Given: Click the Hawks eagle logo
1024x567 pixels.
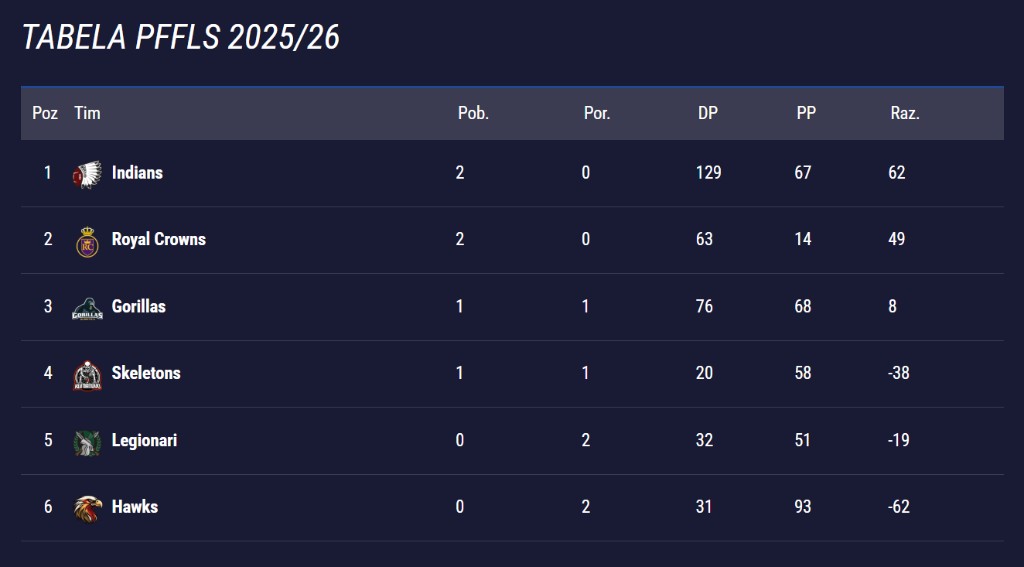Looking at the screenshot, I should point(88,508).
